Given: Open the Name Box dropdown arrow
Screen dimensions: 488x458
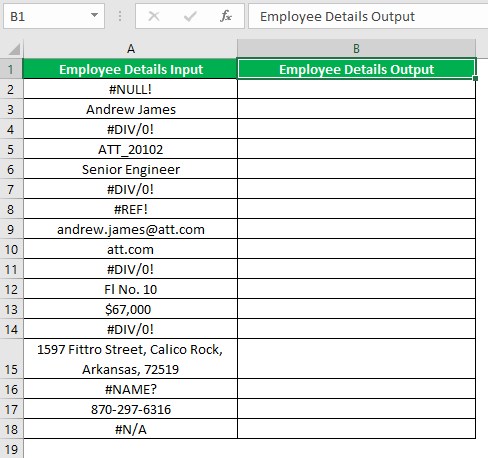Looking at the screenshot, I should pyautogui.click(x=94, y=15).
